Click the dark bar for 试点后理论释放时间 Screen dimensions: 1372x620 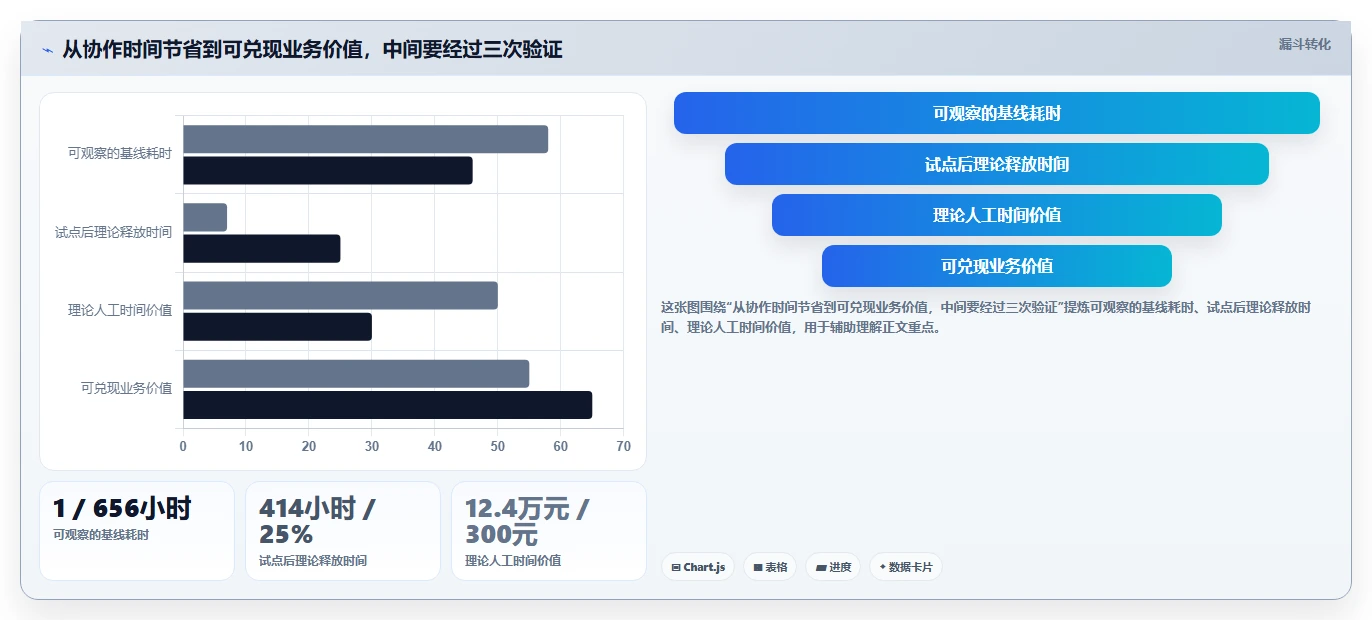pos(261,248)
